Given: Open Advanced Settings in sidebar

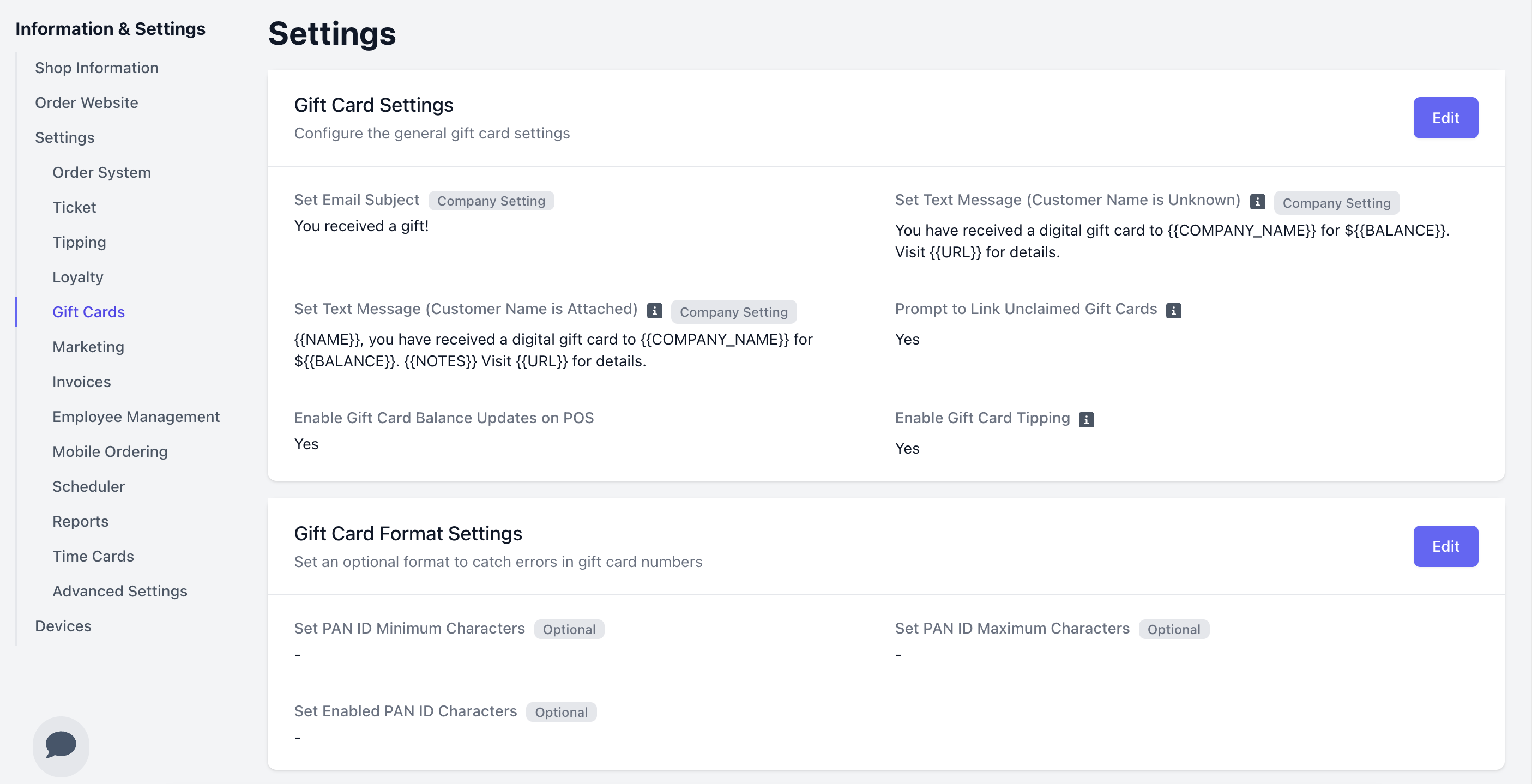Looking at the screenshot, I should pos(119,590).
